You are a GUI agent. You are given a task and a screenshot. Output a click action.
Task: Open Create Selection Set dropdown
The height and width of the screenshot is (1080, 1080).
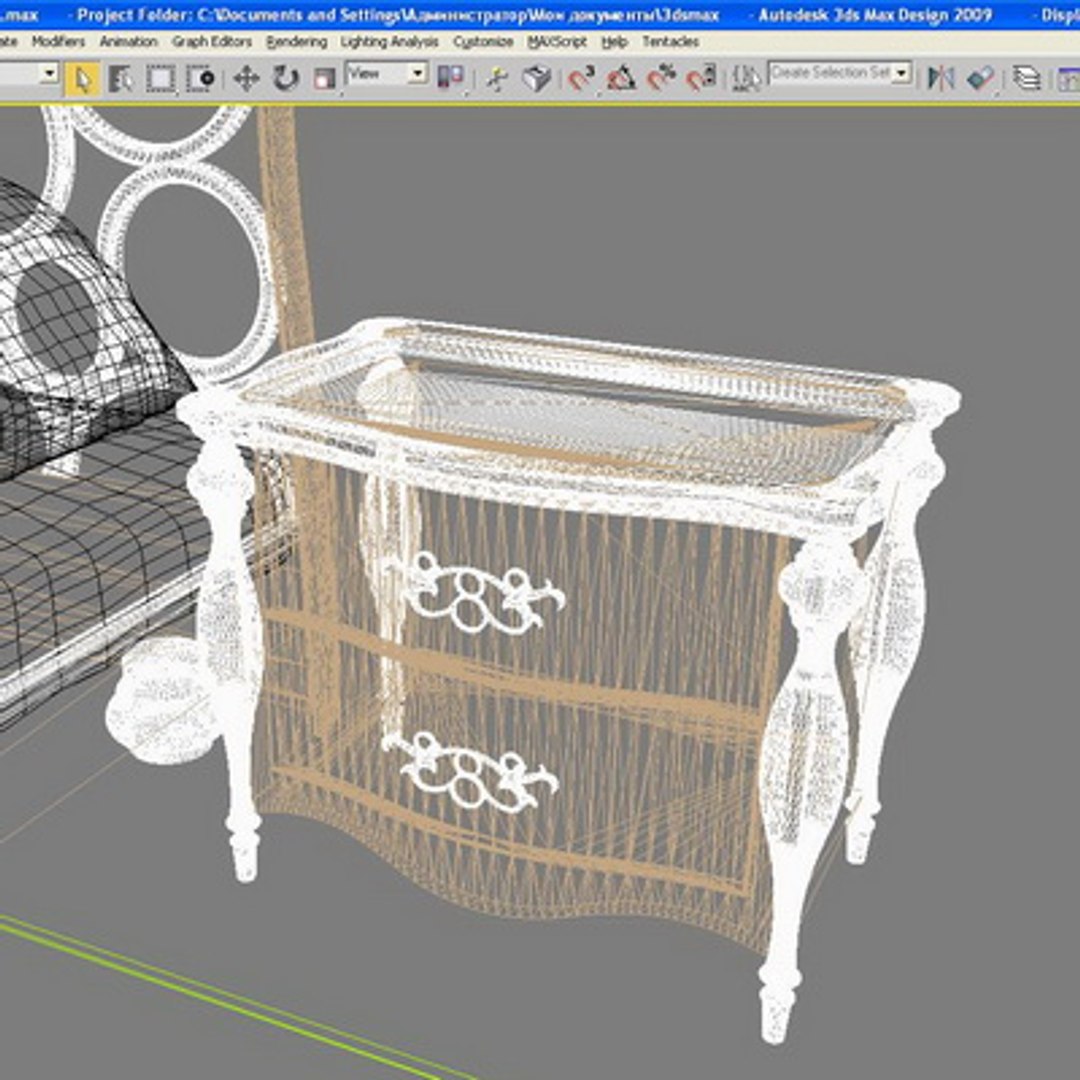pyautogui.click(x=841, y=73)
